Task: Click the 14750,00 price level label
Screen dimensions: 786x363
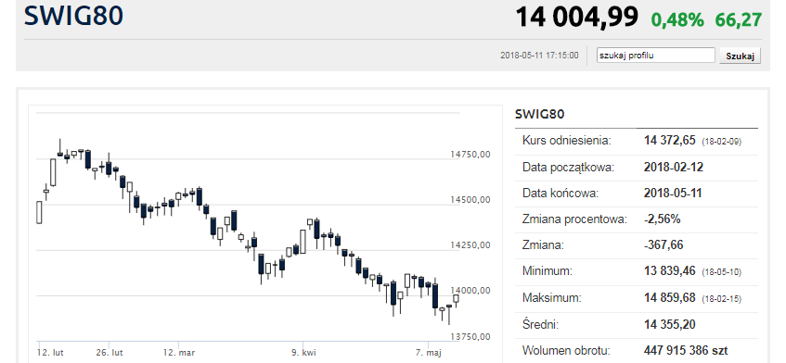Action: coord(470,154)
